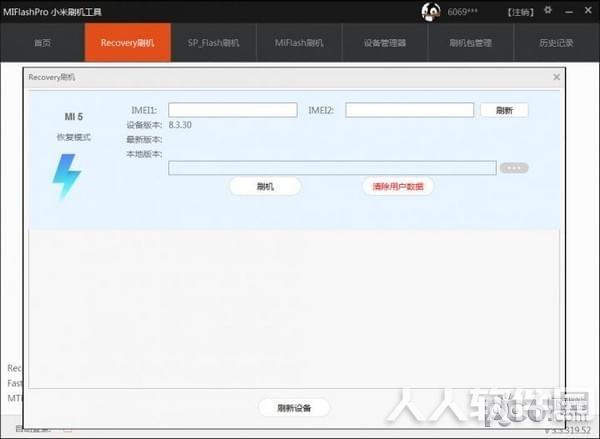
Task: Browse for package with ellipsis button
Action: click(514, 168)
